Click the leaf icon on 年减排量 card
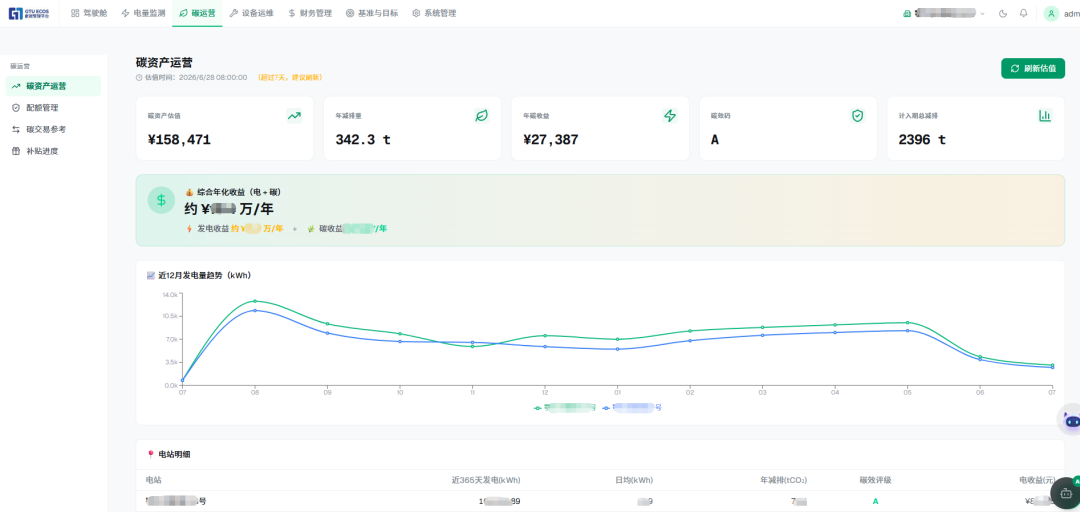The width and height of the screenshot is (1080, 512). point(481,116)
